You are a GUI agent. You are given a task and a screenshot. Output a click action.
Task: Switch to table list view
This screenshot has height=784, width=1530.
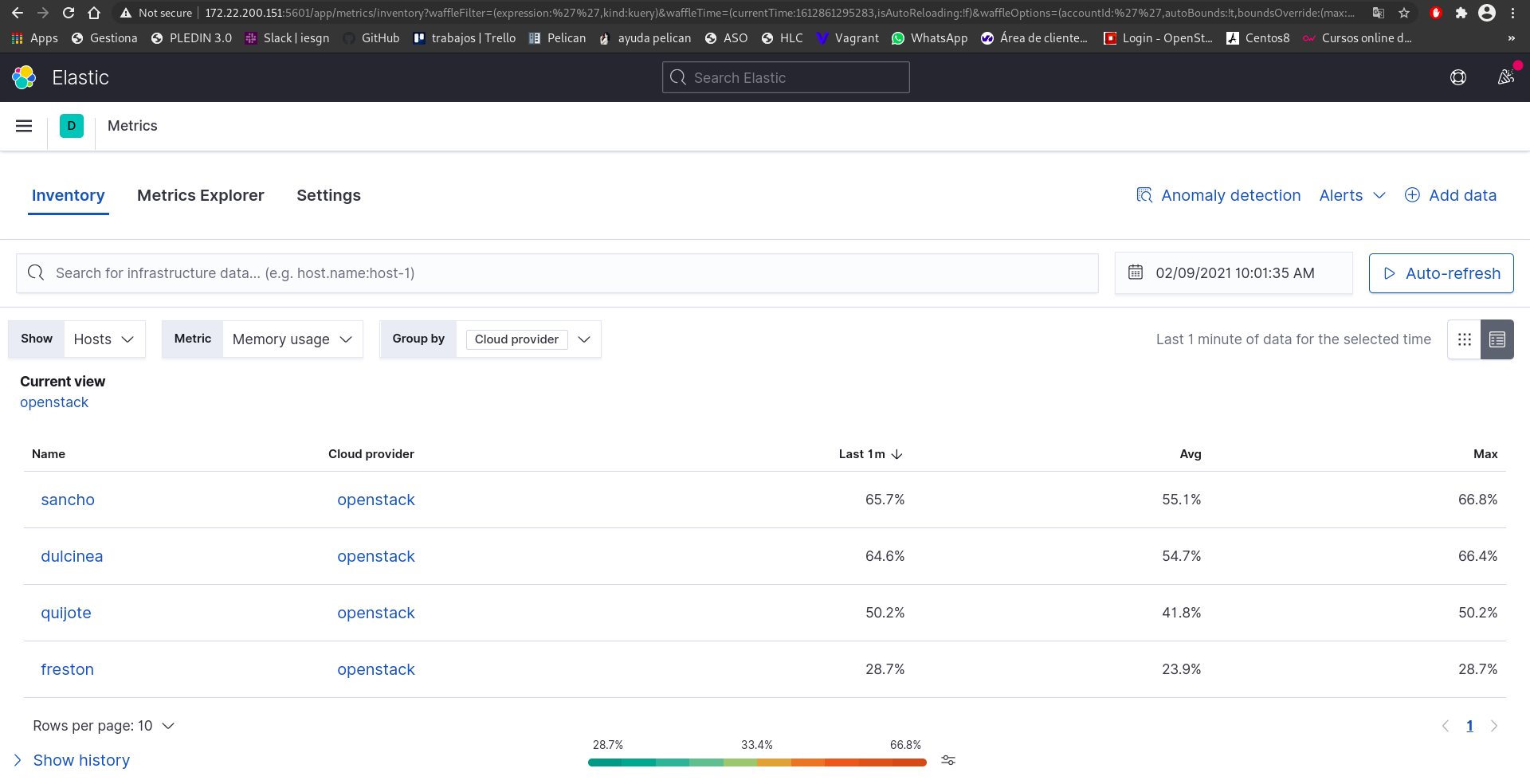(1497, 339)
